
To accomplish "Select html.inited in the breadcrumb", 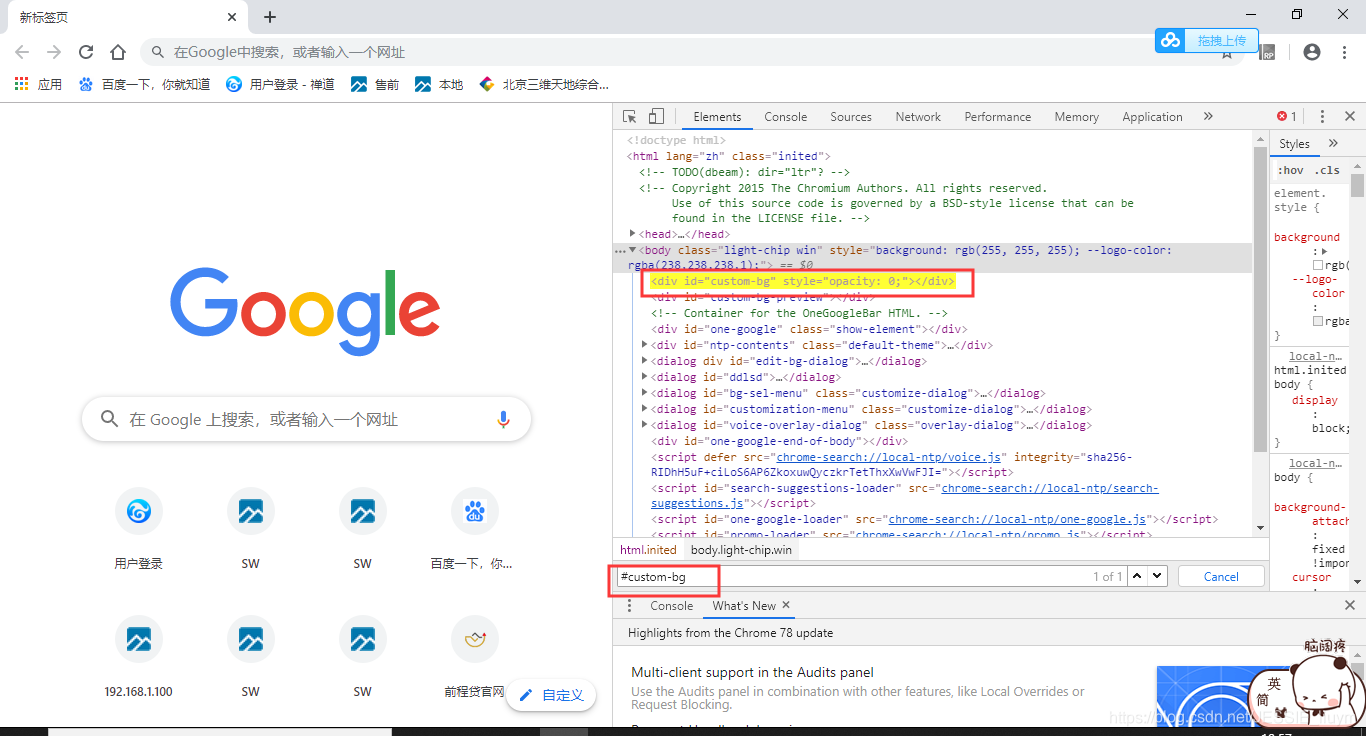I will 648,550.
